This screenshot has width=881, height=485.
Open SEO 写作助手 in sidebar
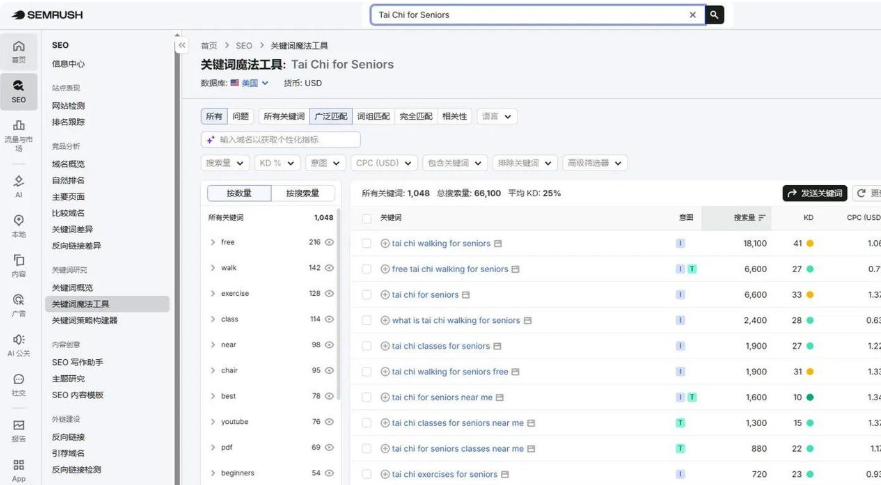pyautogui.click(x=78, y=362)
